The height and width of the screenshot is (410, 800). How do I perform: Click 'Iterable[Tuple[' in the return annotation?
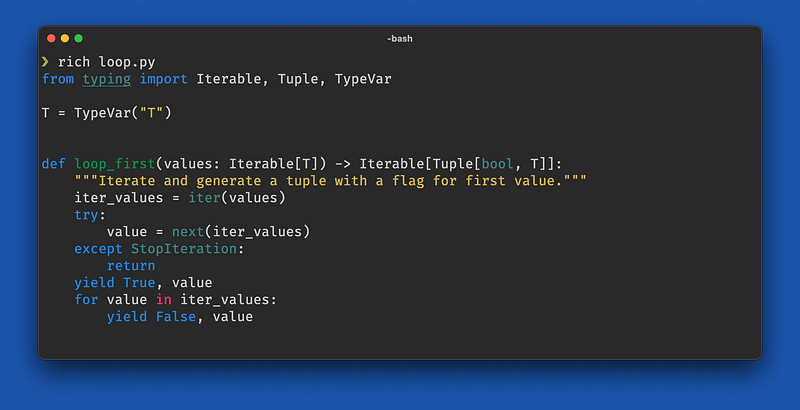[x=420, y=164]
